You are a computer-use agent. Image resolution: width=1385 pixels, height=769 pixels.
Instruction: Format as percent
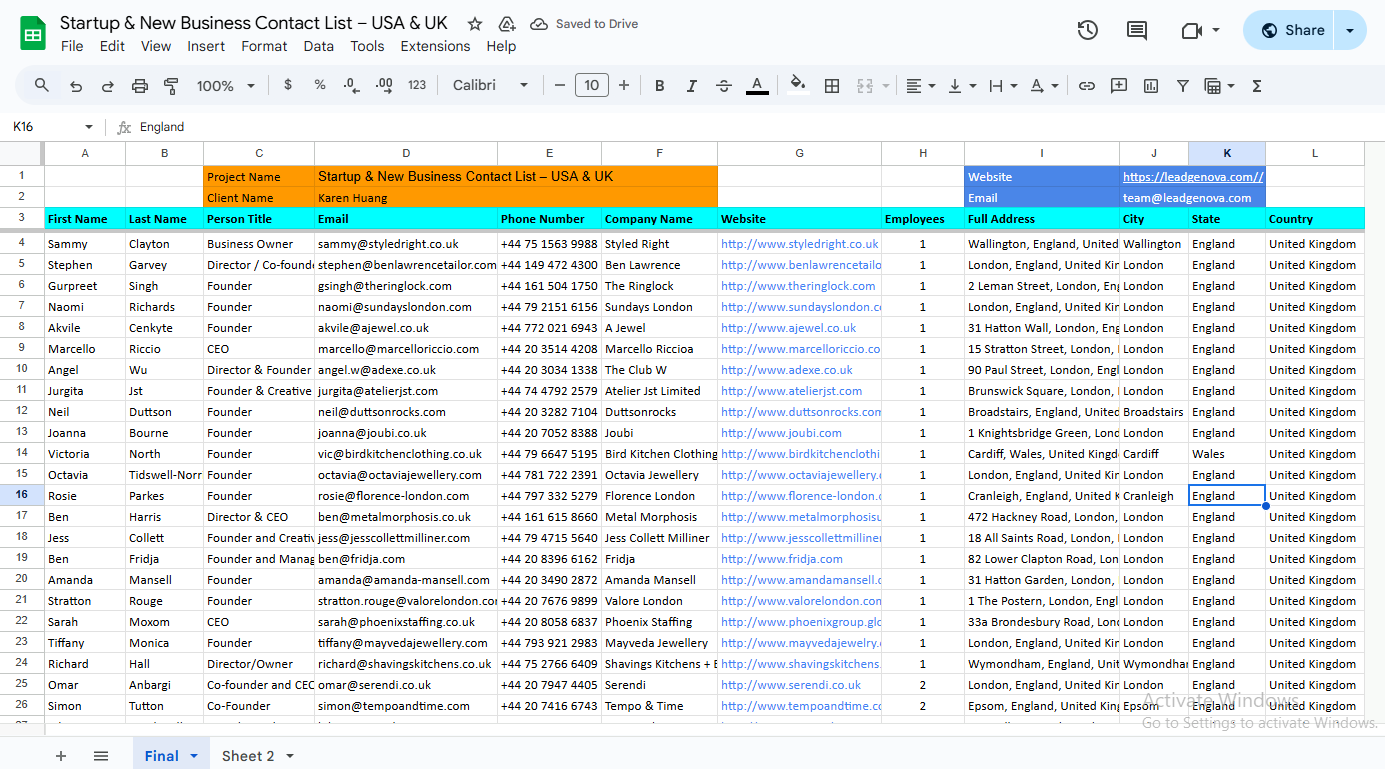pos(320,85)
